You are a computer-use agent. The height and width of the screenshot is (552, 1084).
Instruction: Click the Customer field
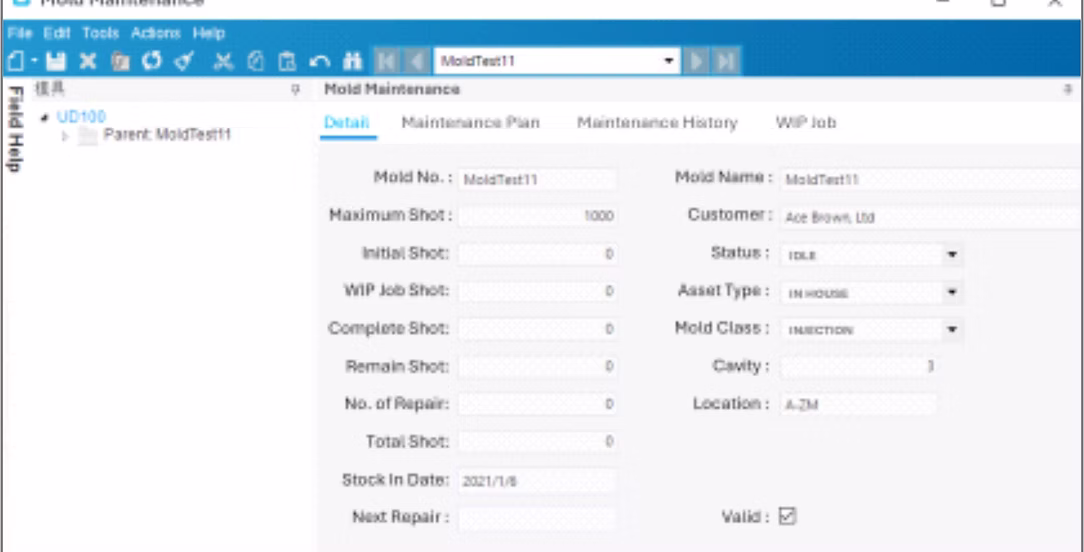coord(931,218)
